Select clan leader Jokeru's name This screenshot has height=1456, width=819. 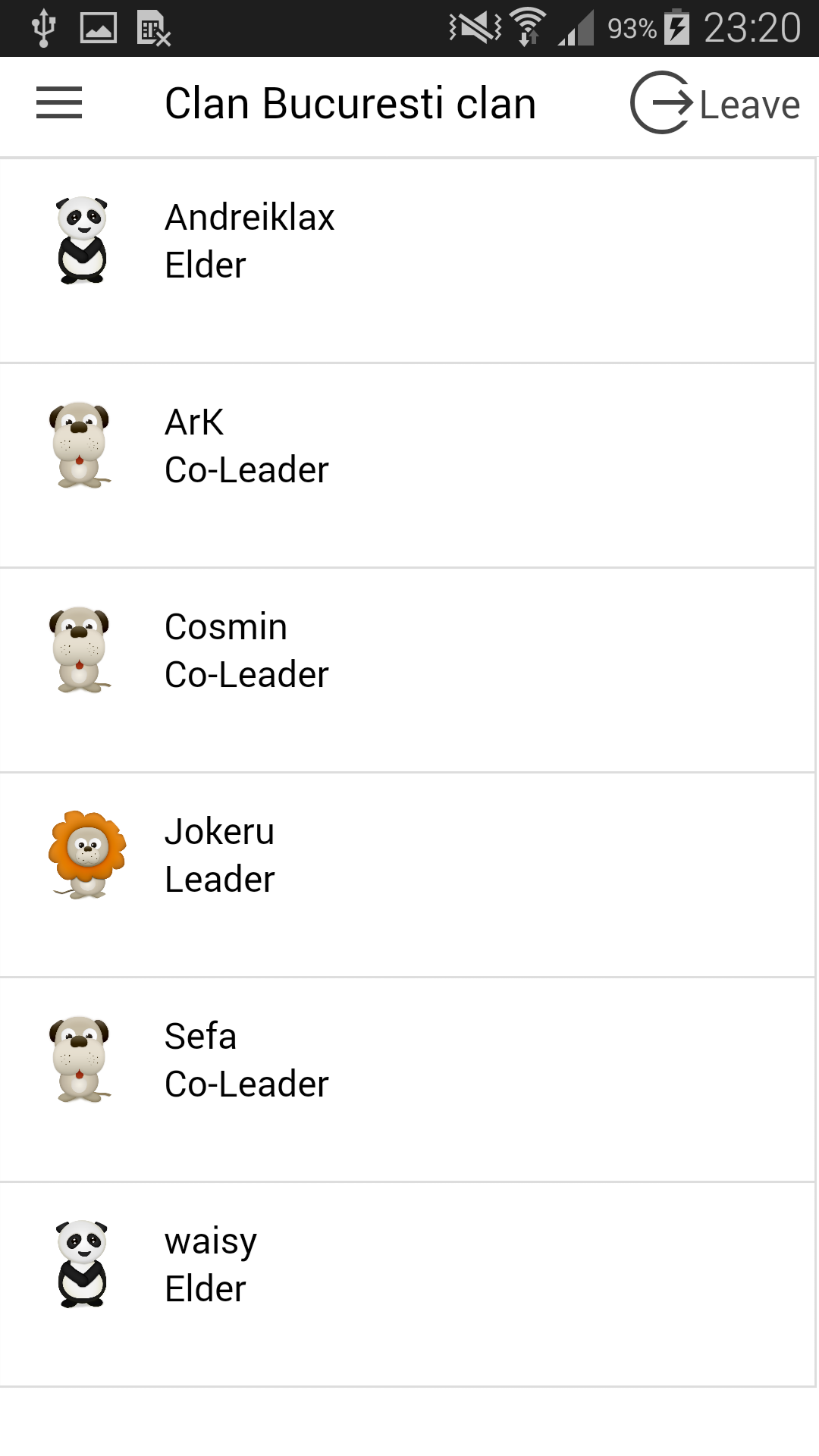(219, 832)
